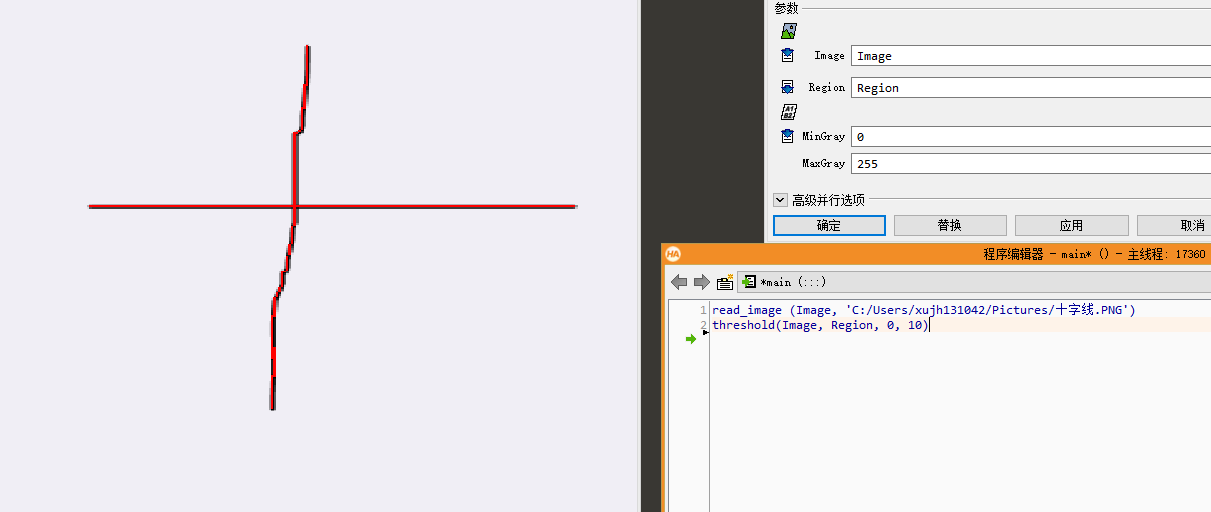
Task: Click the new procedure icon with star
Action: click(x=725, y=282)
